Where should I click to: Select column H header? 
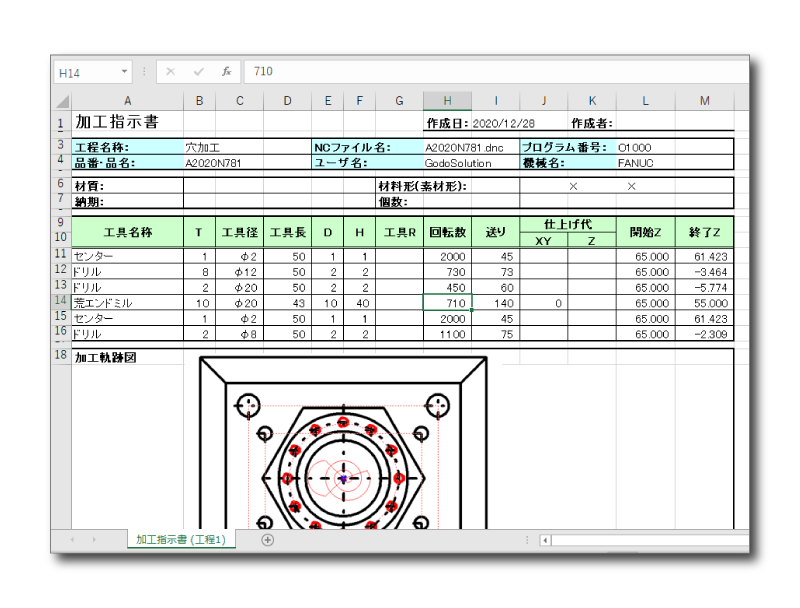[x=447, y=101]
